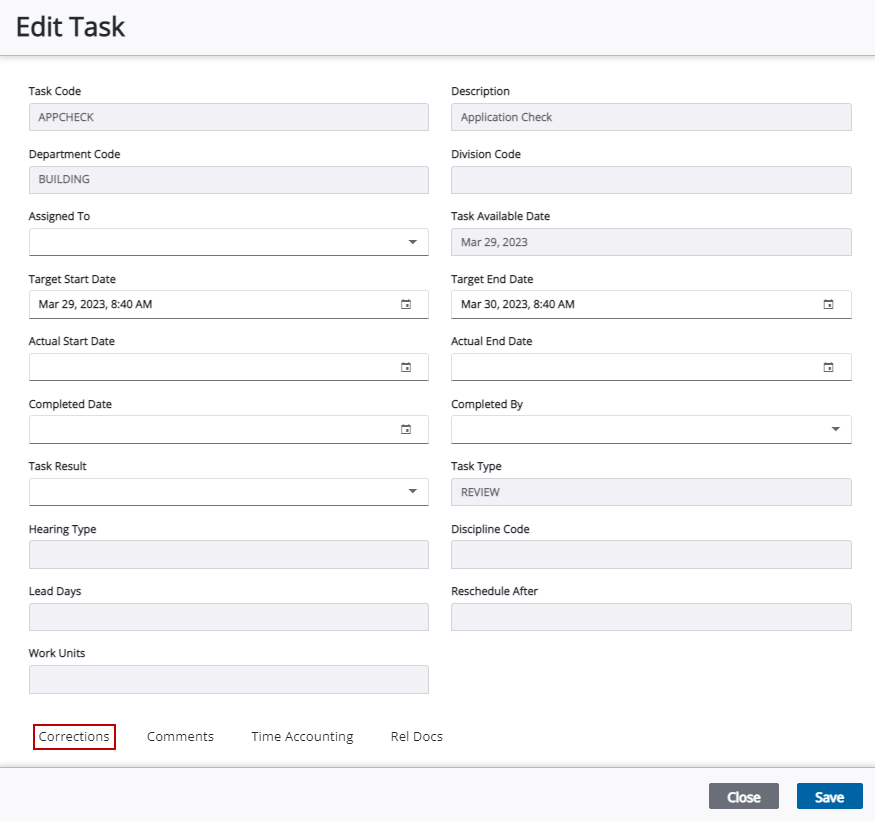This screenshot has height=821, width=875.
Task: Switch to the Corrections tab
Action: pos(74,737)
